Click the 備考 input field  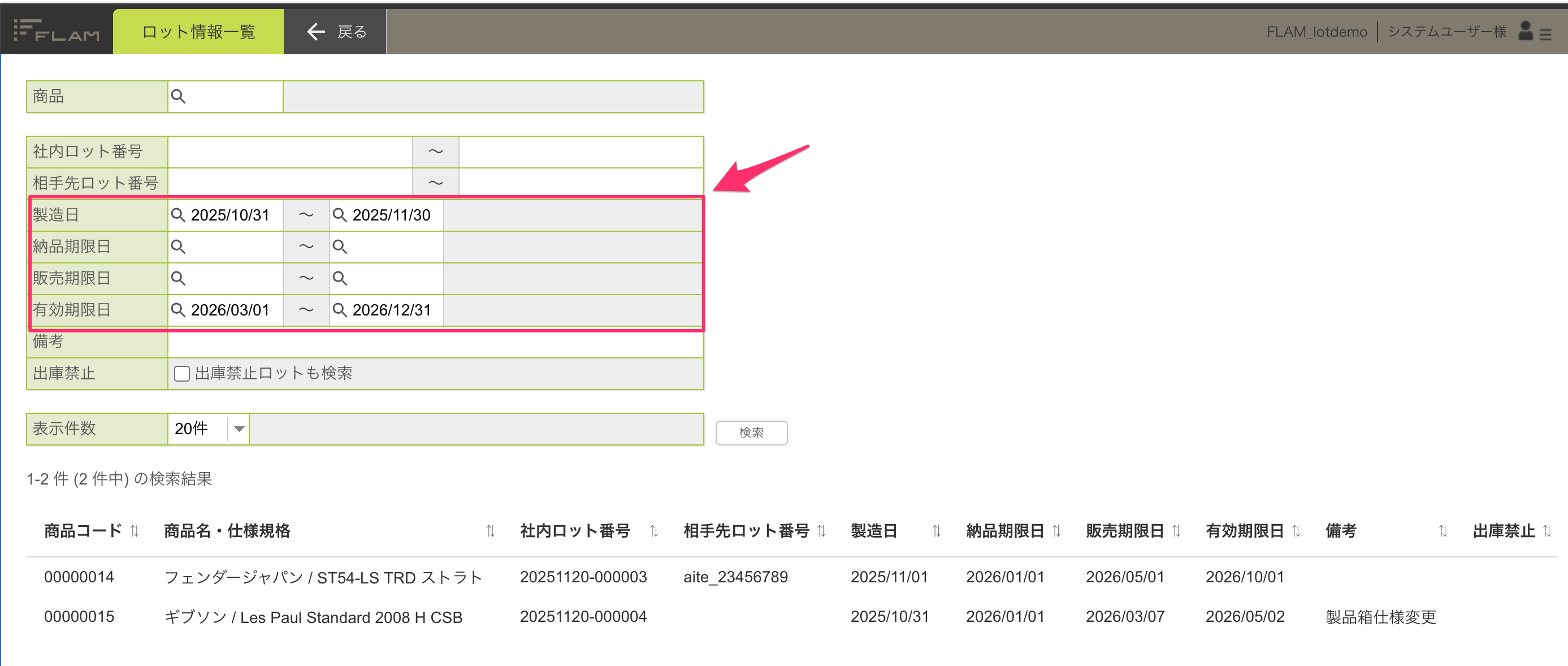point(436,343)
